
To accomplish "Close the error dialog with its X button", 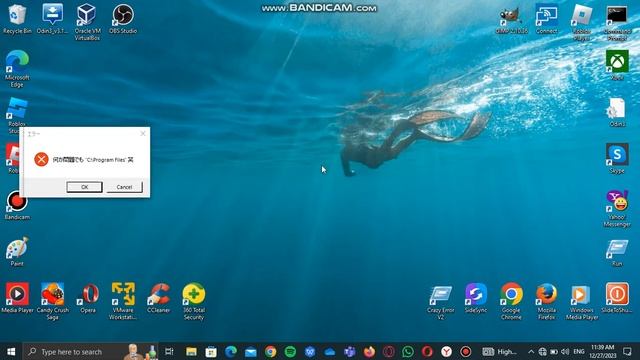I will pos(143,133).
